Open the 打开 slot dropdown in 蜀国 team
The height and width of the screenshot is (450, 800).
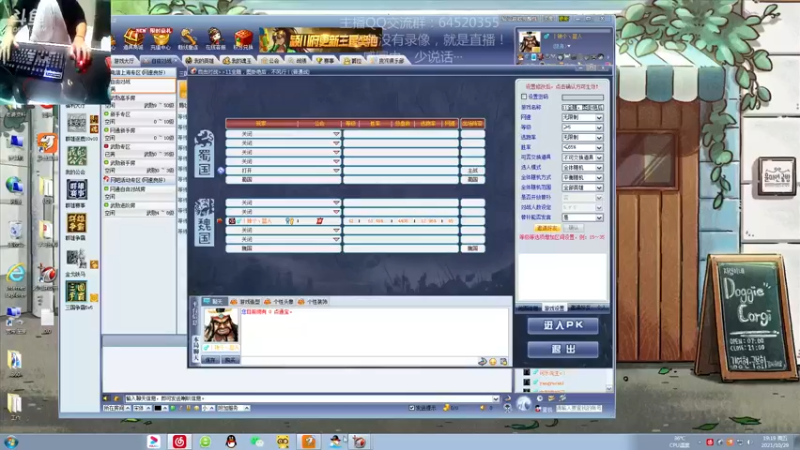click(283, 170)
